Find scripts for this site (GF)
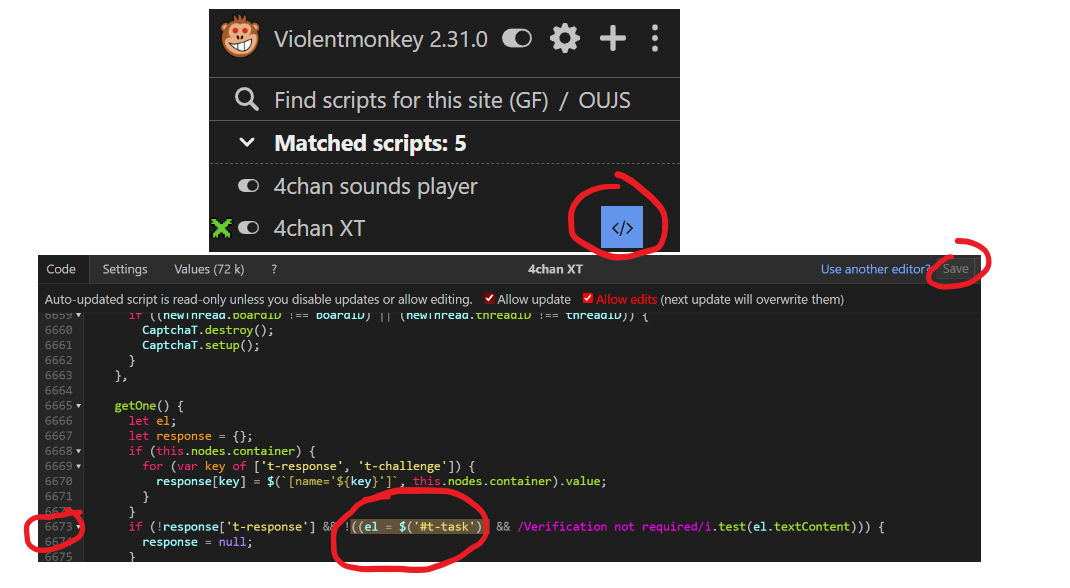Viewport: 1070px width, 588px height. (x=411, y=100)
